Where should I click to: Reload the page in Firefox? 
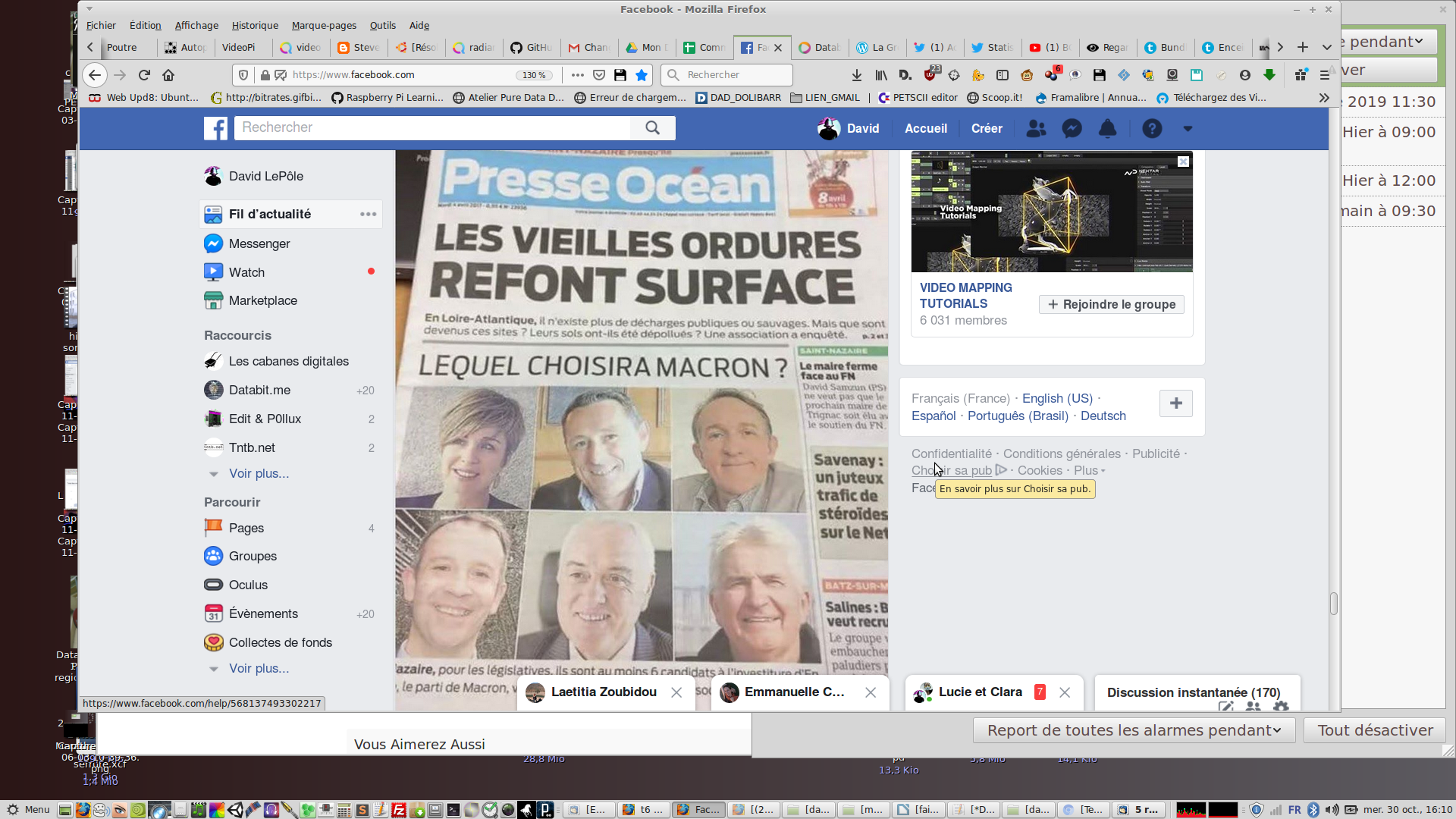coord(144,75)
